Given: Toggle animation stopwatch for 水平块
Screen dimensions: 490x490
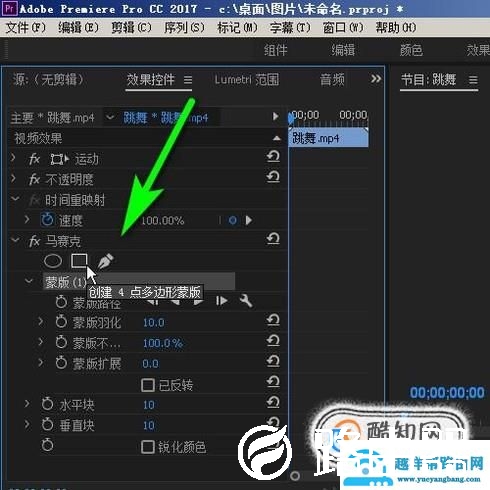Looking at the screenshot, I should [x=47, y=404].
